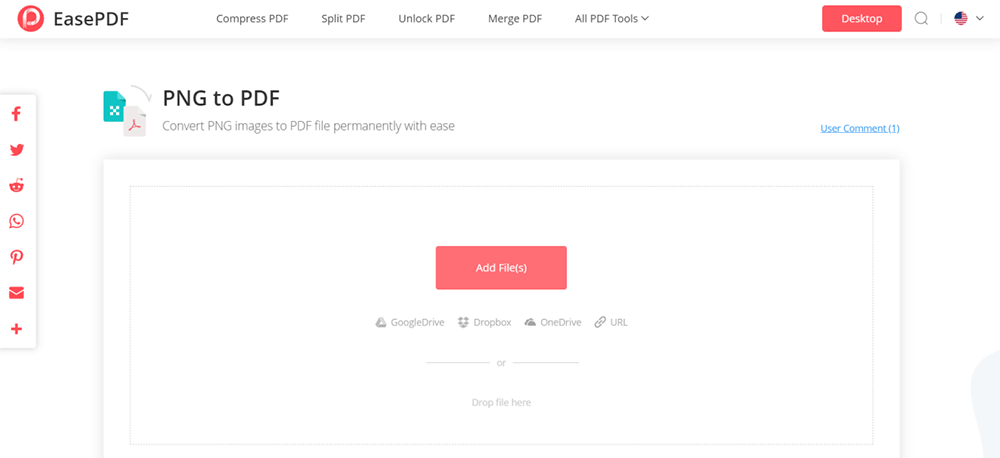Screen dimensions: 1000x458
Task: Click the search magnifier icon
Action: pos(921,18)
